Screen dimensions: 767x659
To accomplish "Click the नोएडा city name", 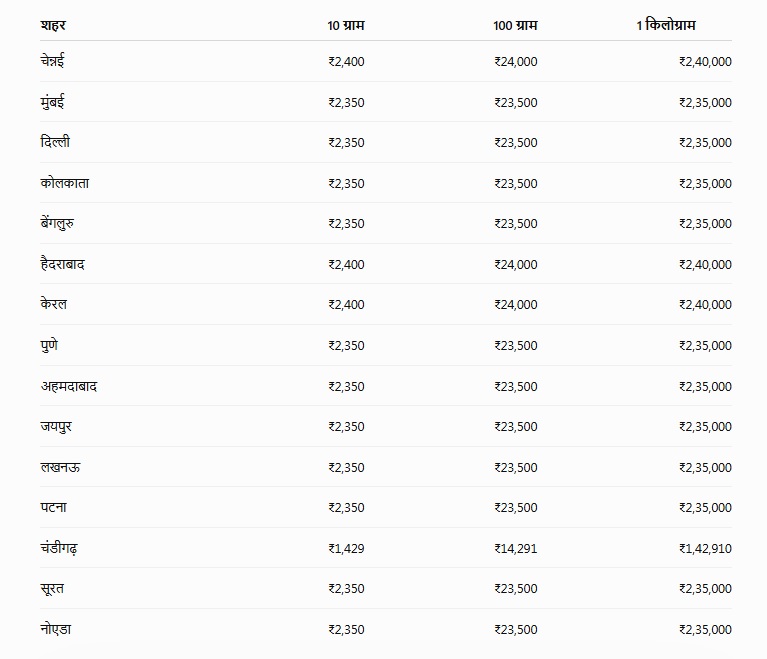I will pos(56,629).
